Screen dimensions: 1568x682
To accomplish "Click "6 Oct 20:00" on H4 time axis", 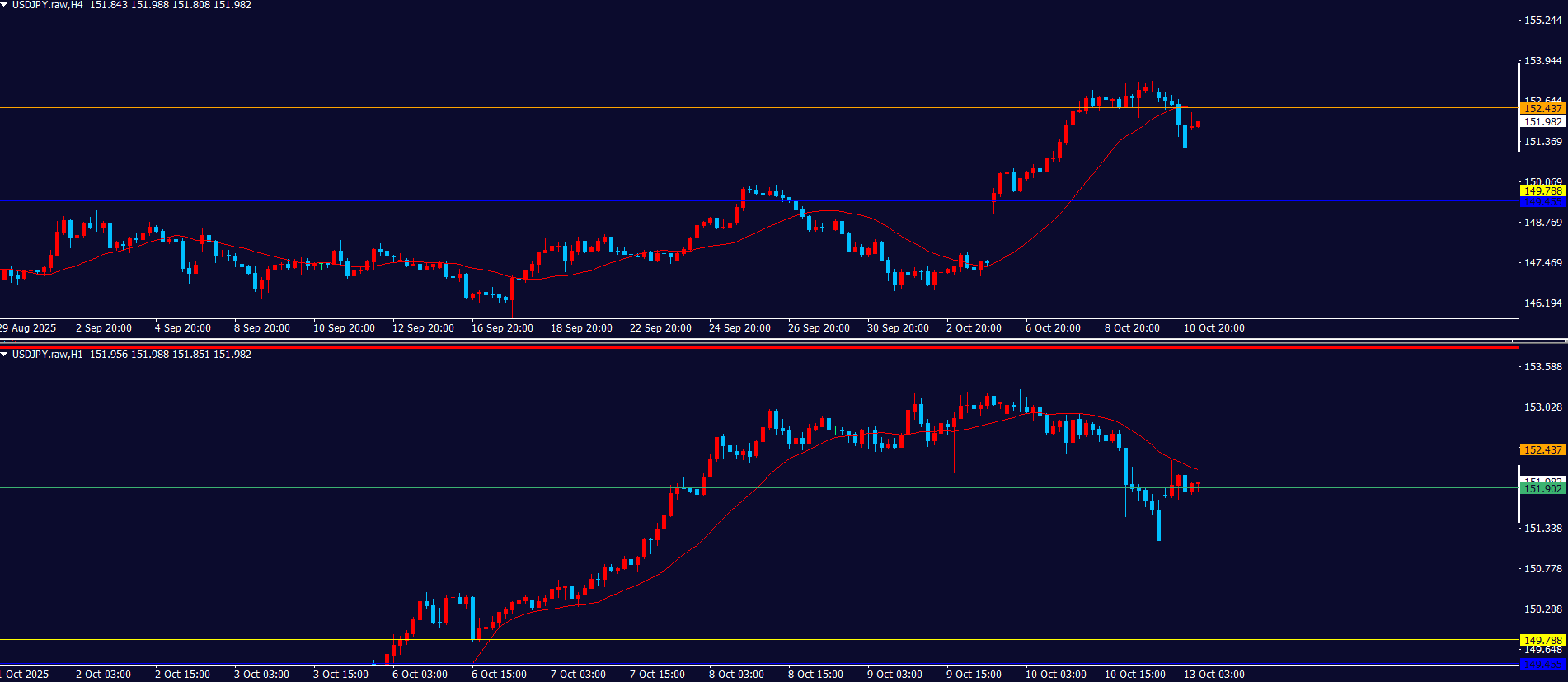I will coord(1053,328).
